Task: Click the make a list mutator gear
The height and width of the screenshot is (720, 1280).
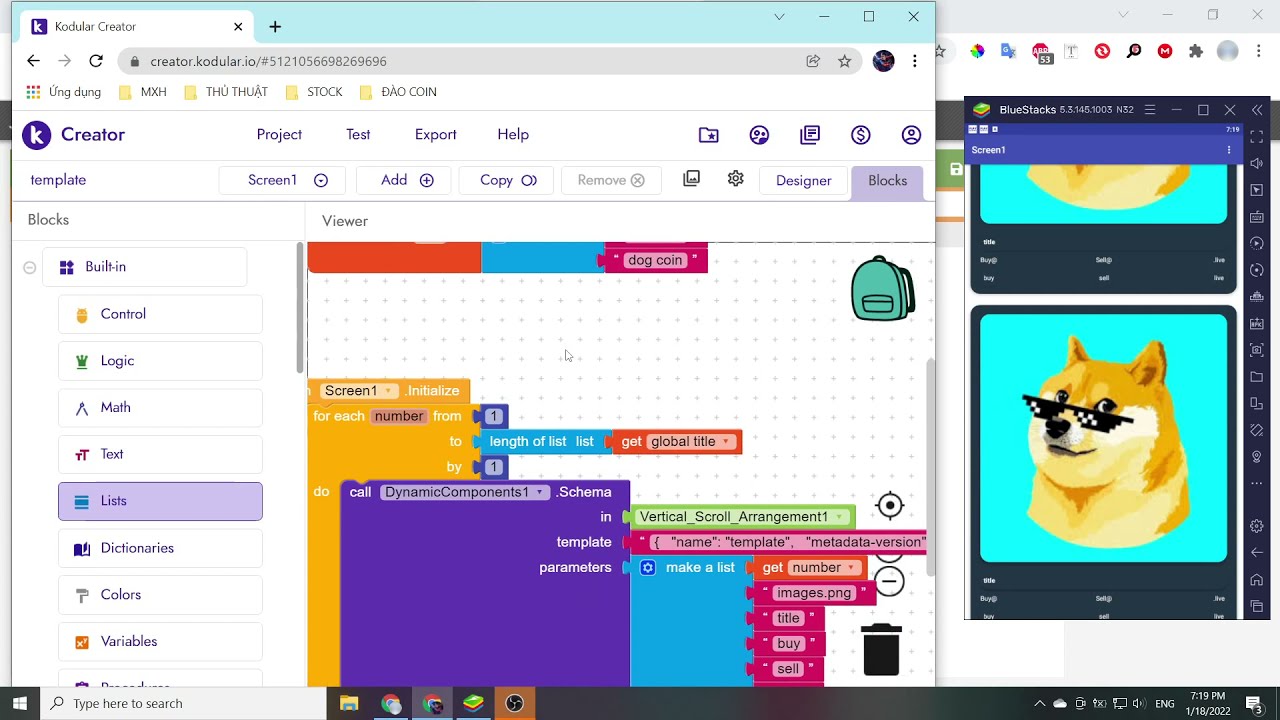Action: point(648,568)
